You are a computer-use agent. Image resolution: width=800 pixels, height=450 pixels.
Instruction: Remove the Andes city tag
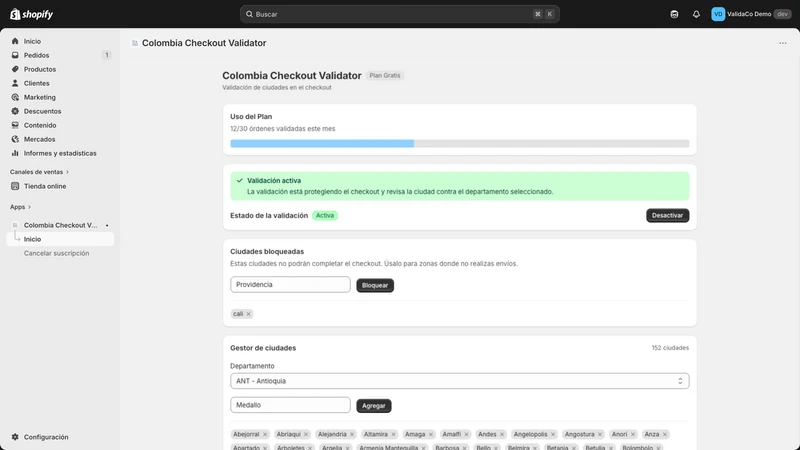(x=502, y=435)
